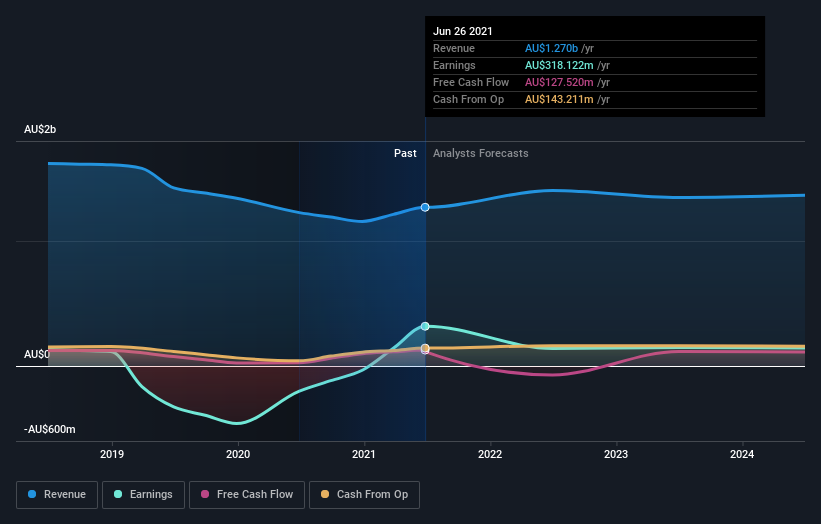This screenshot has height=524, width=821.
Task: Toggle the Free Cash Flow legend series
Action: [247, 495]
